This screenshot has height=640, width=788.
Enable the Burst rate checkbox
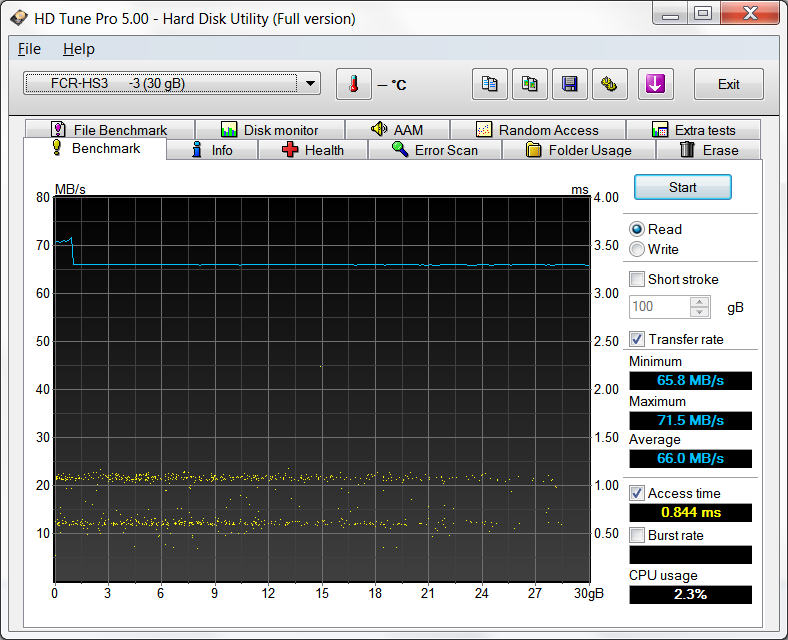coord(637,535)
